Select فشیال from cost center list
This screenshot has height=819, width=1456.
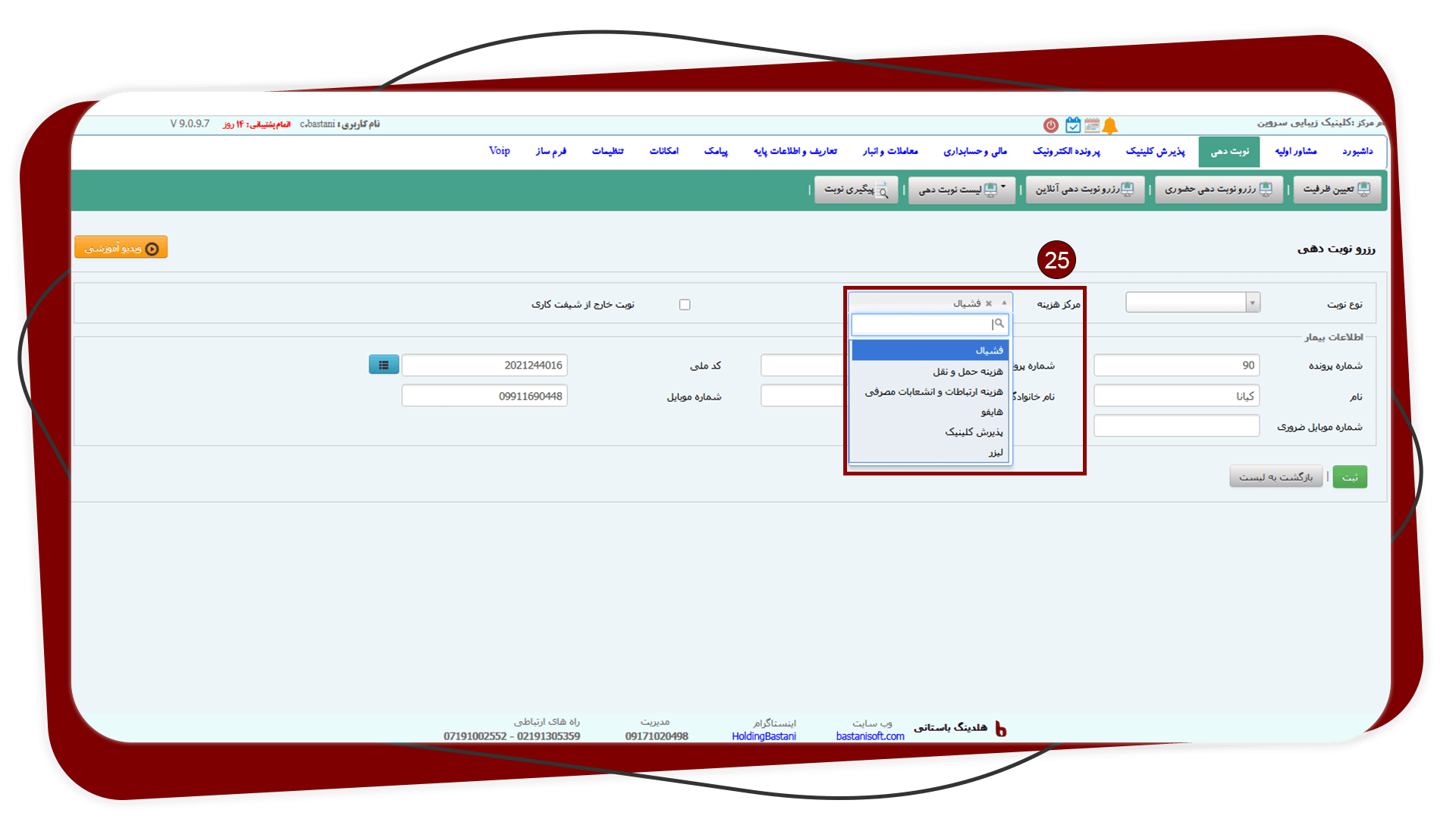[930, 350]
